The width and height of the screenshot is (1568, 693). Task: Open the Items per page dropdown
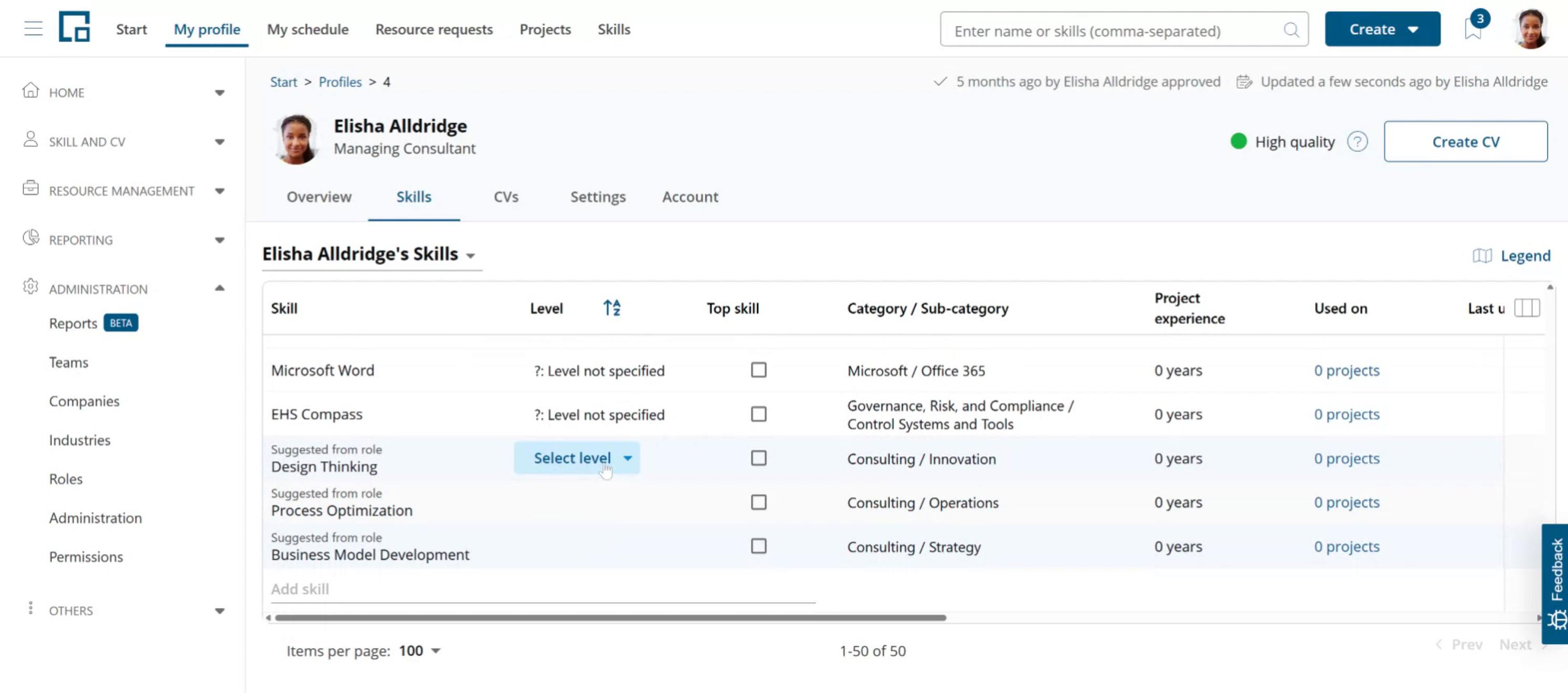pyautogui.click(x=419, y=651)
